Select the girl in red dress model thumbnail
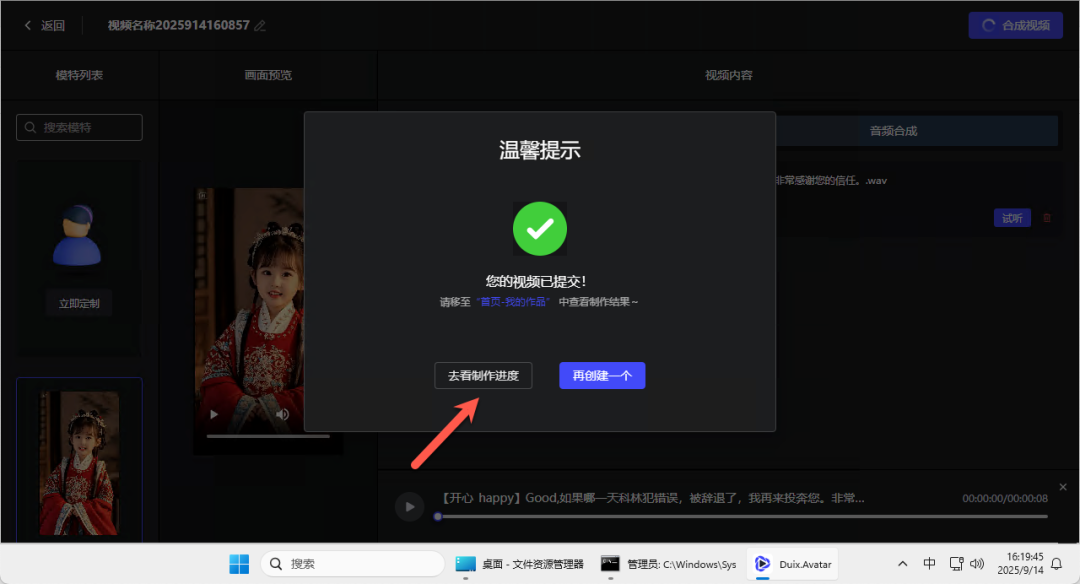 tap(79, 461)
